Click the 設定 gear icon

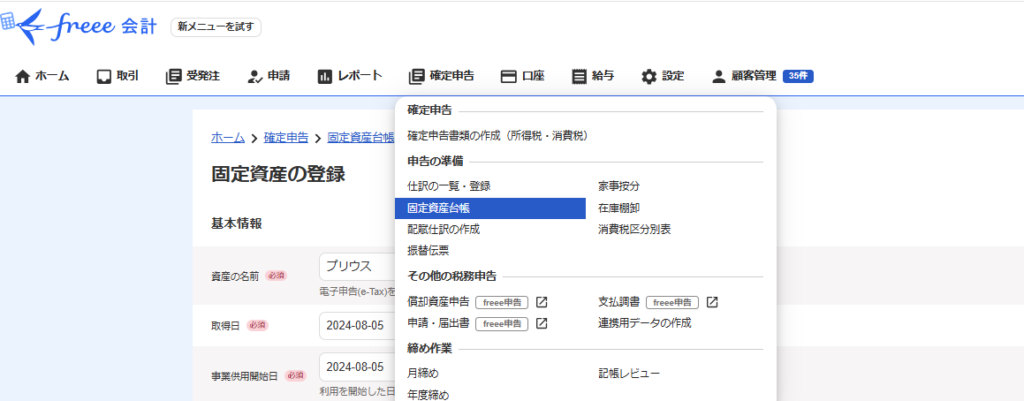pos(649,76)
